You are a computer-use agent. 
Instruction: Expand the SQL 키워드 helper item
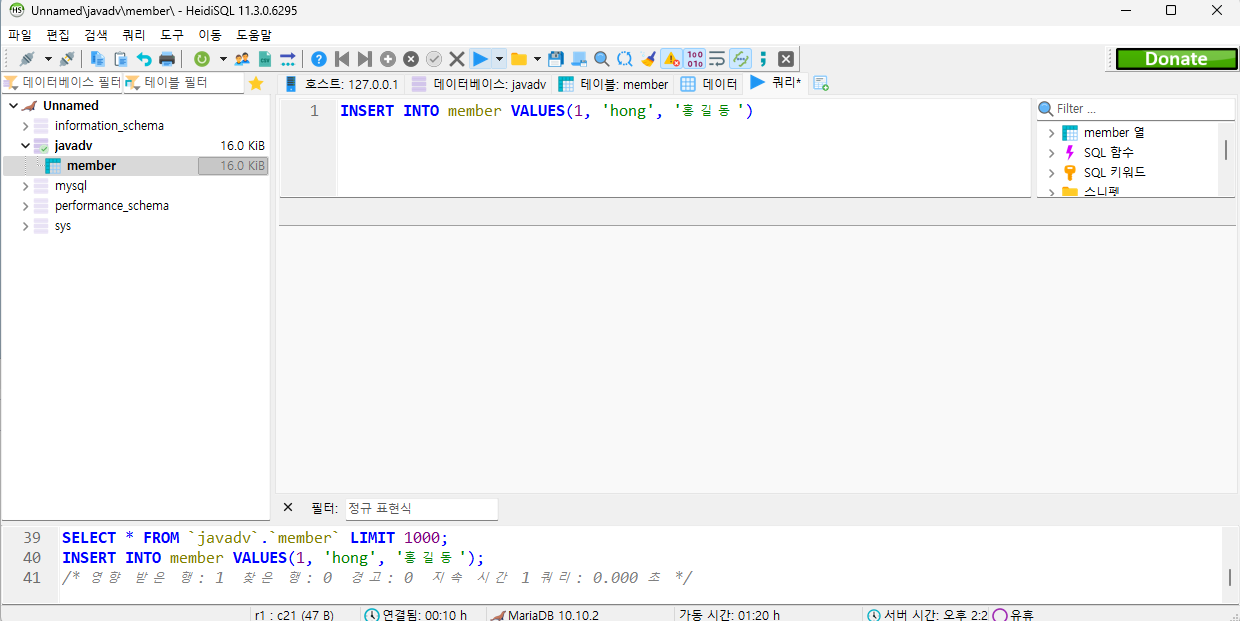1051,173
